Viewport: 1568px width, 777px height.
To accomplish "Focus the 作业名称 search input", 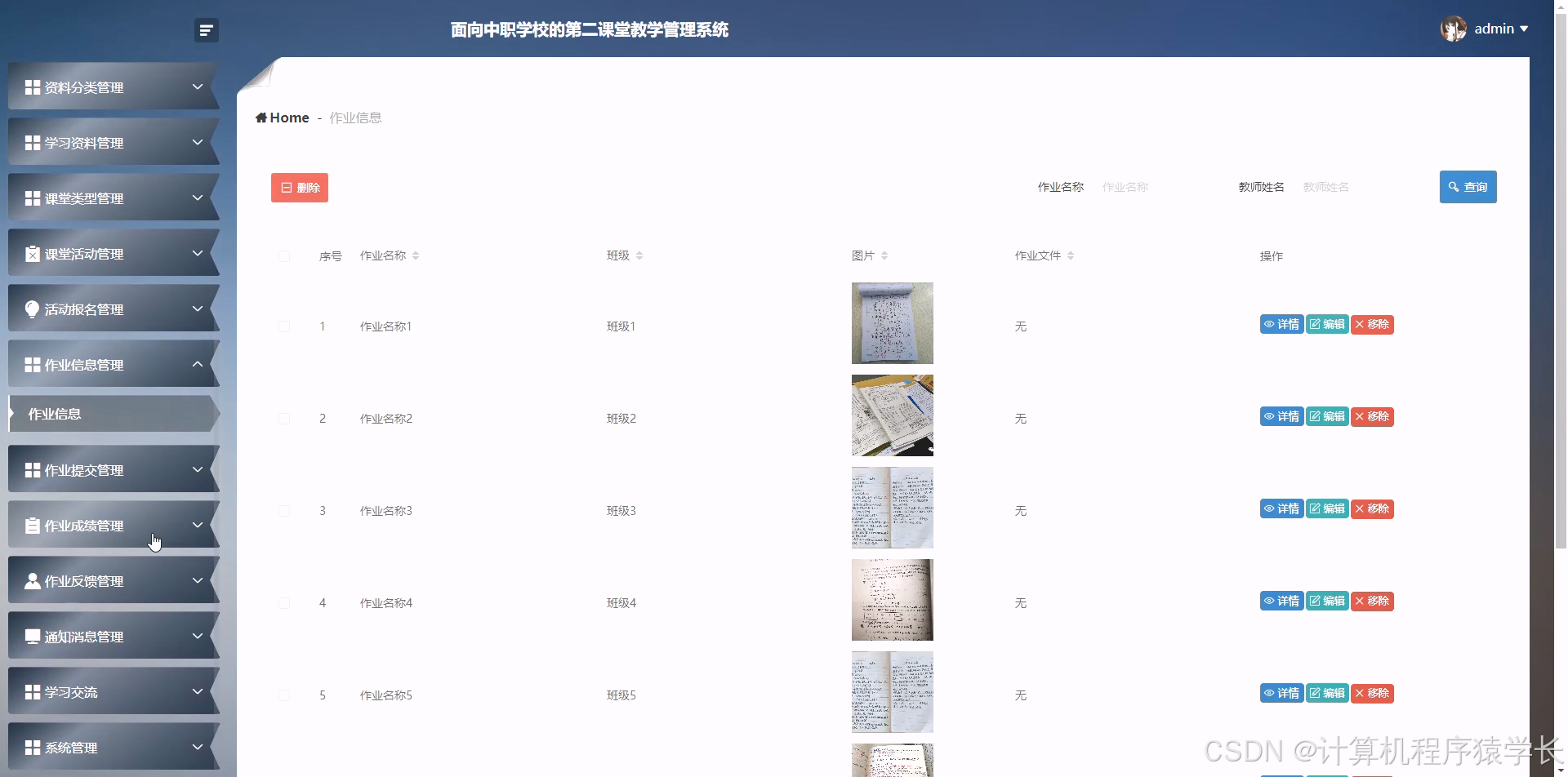I will point(1156,187).
